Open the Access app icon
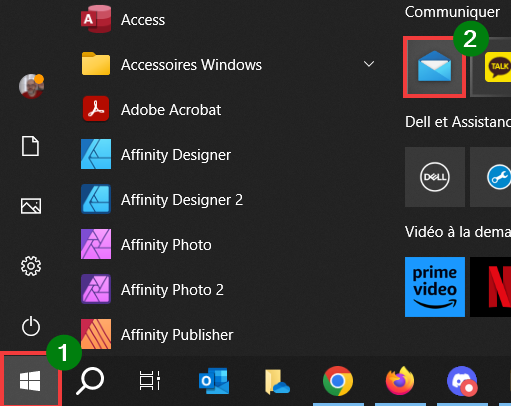511x406 pixels. pos(96,19)
